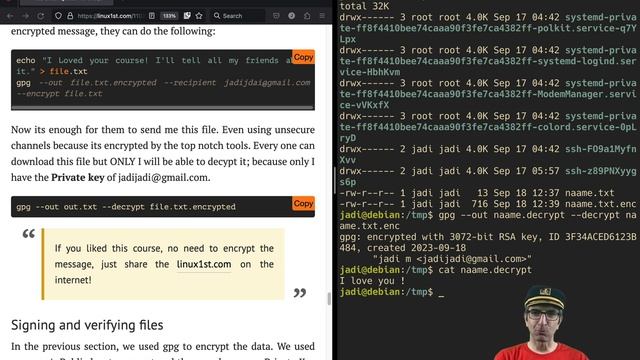The width and height of the screenshot is (640, 360).
Task: Open the tracking protection shield icon
Action: coord(58,16)
